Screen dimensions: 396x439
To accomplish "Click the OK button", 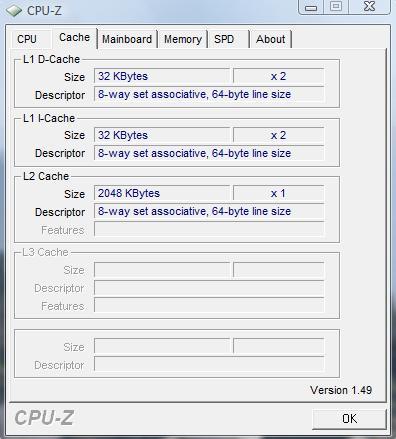I will [x=349, y=419].
